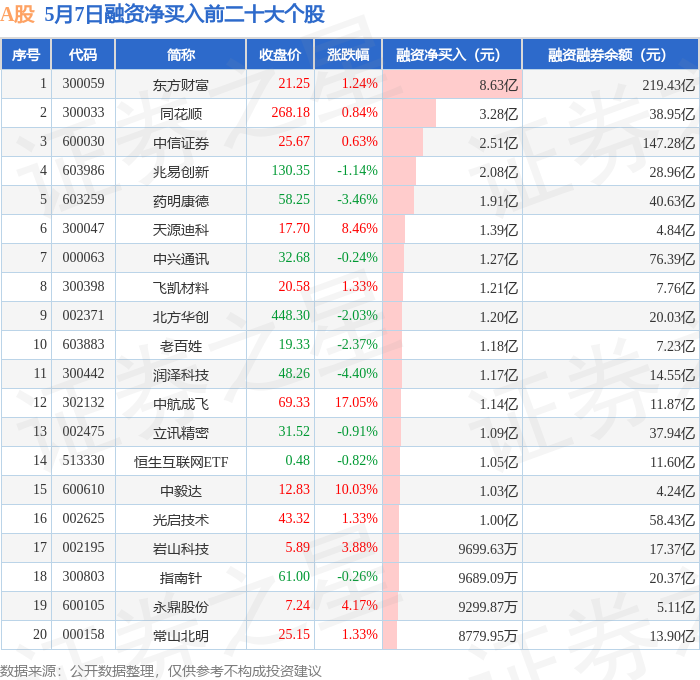700x680 pixels.
Task: Select stock name 光启技术
Action: coord(181,520)
